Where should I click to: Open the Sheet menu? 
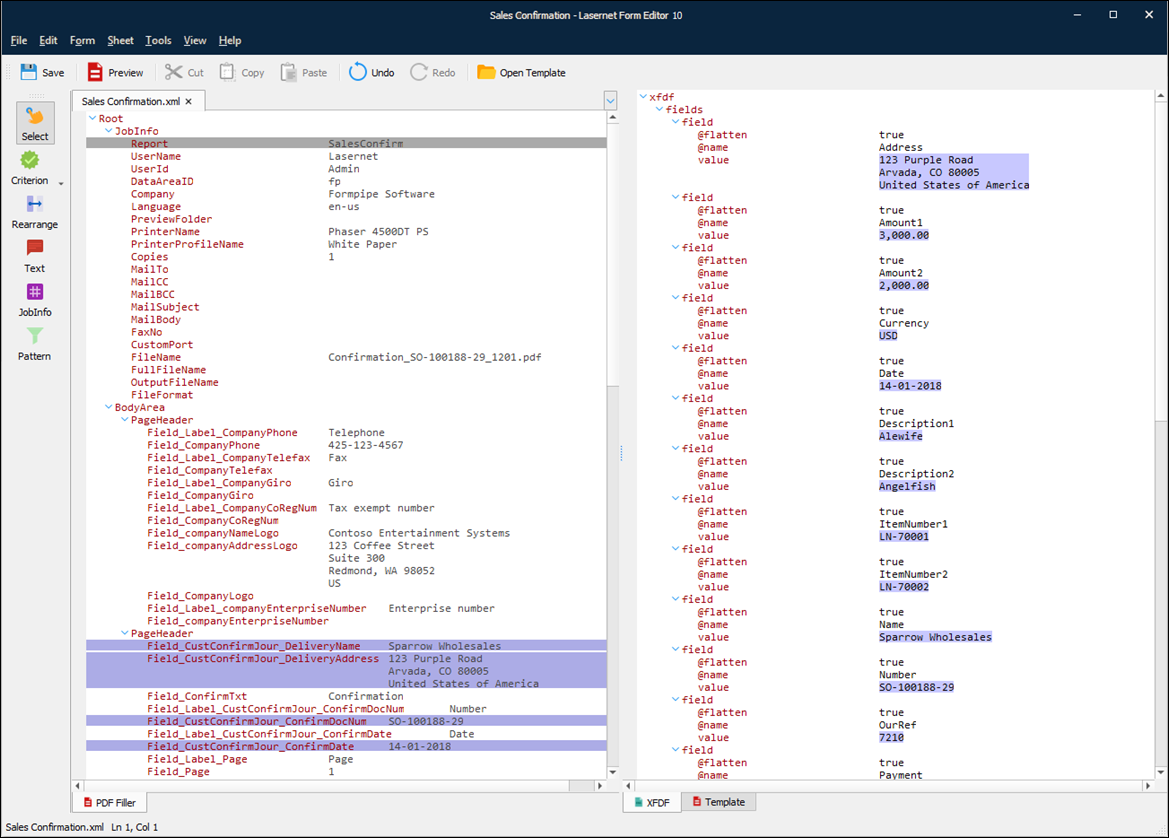(x=120, y=40)
